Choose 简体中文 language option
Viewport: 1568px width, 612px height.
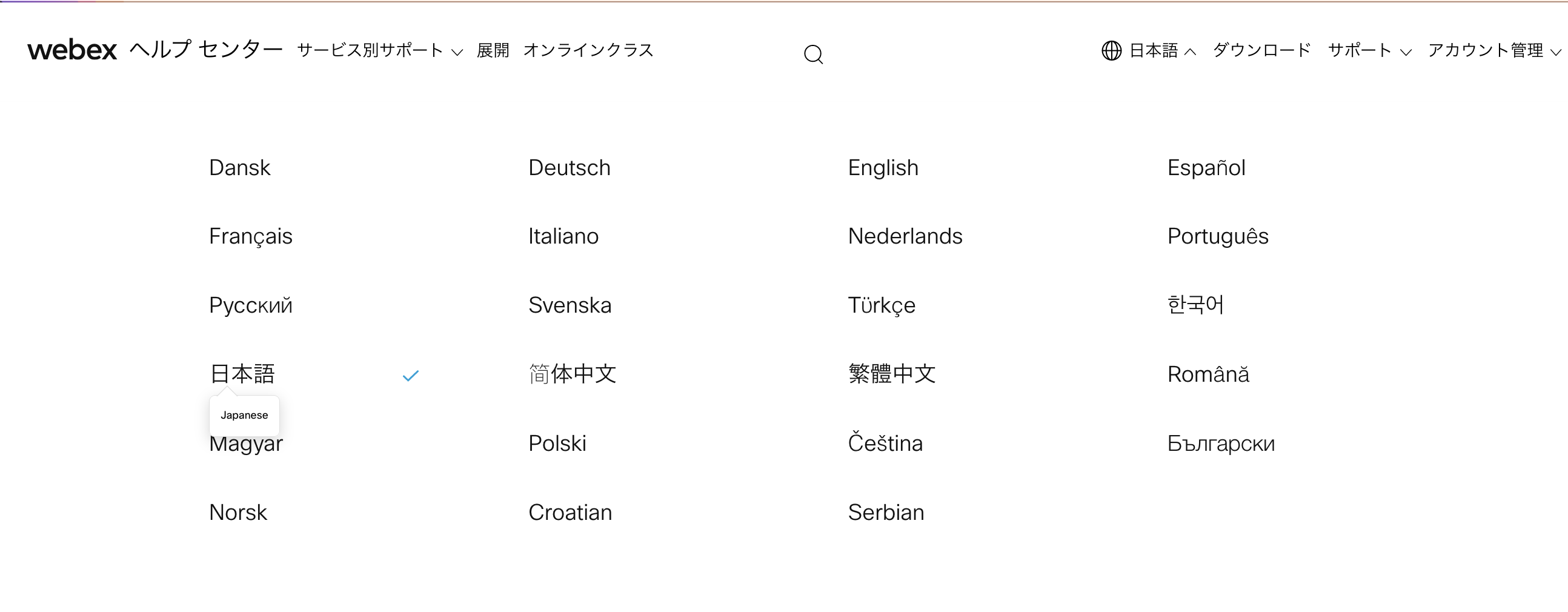coord(573,374)
